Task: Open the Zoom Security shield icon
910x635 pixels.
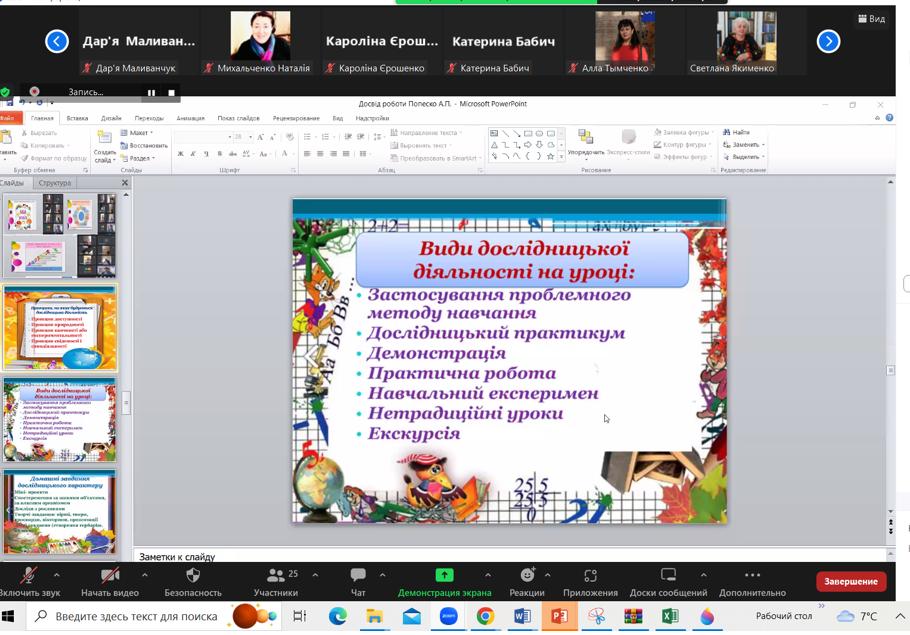Action: click(x=193, y=576)
